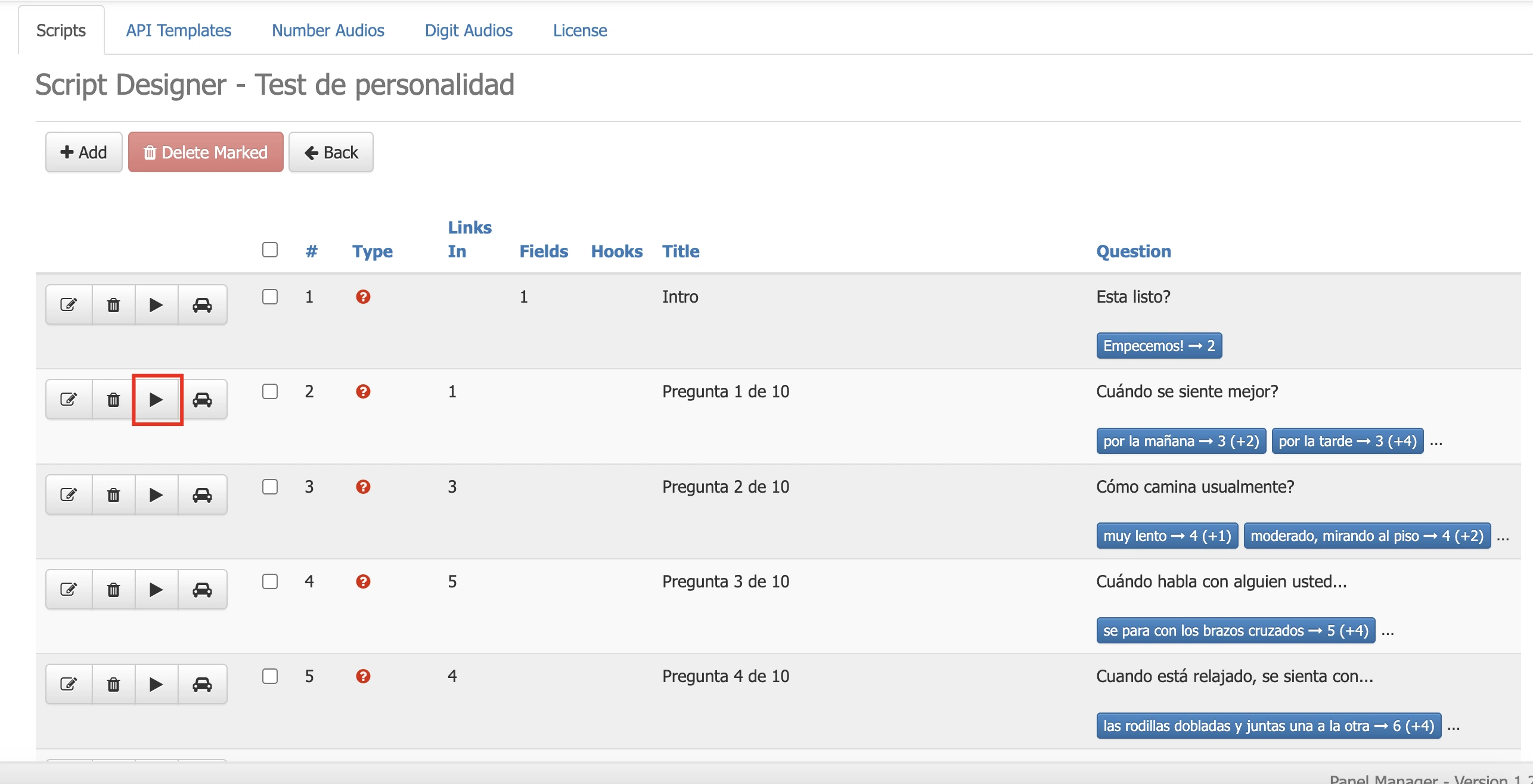
Task: Check the box for row 1 Intro
Action: (270, 296)
